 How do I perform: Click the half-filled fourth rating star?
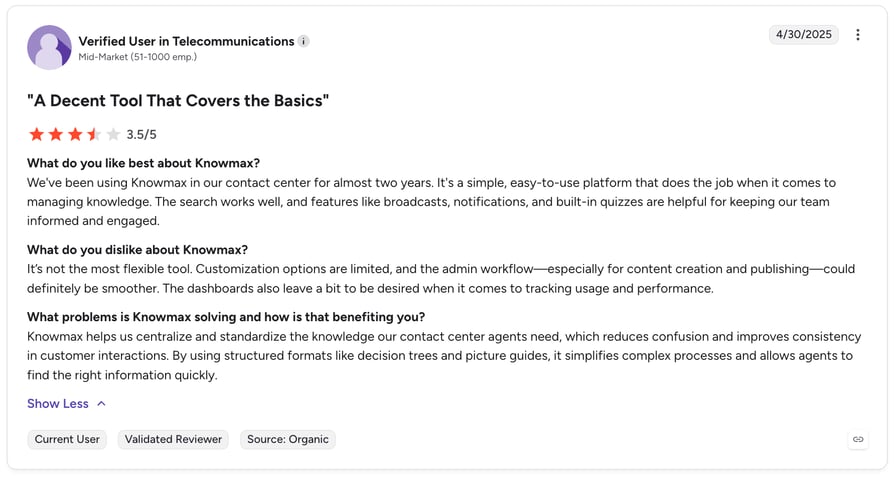[94, 134]
